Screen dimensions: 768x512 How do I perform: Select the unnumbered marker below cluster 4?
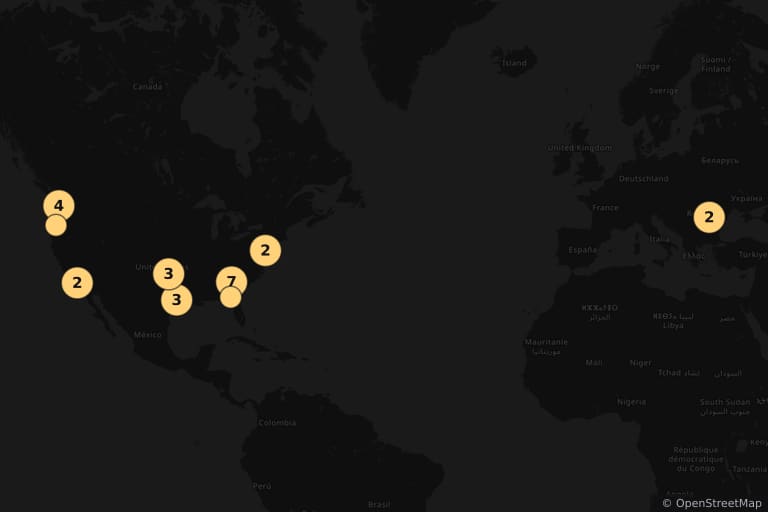click(56, 225)
